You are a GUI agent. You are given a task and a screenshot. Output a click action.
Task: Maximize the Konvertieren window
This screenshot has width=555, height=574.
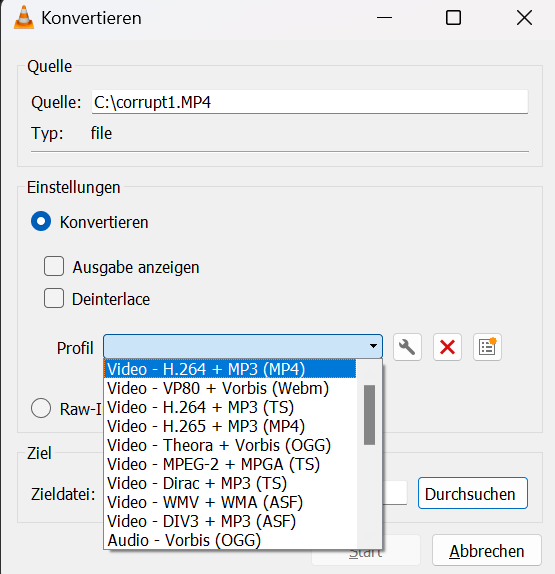point(453,18)
